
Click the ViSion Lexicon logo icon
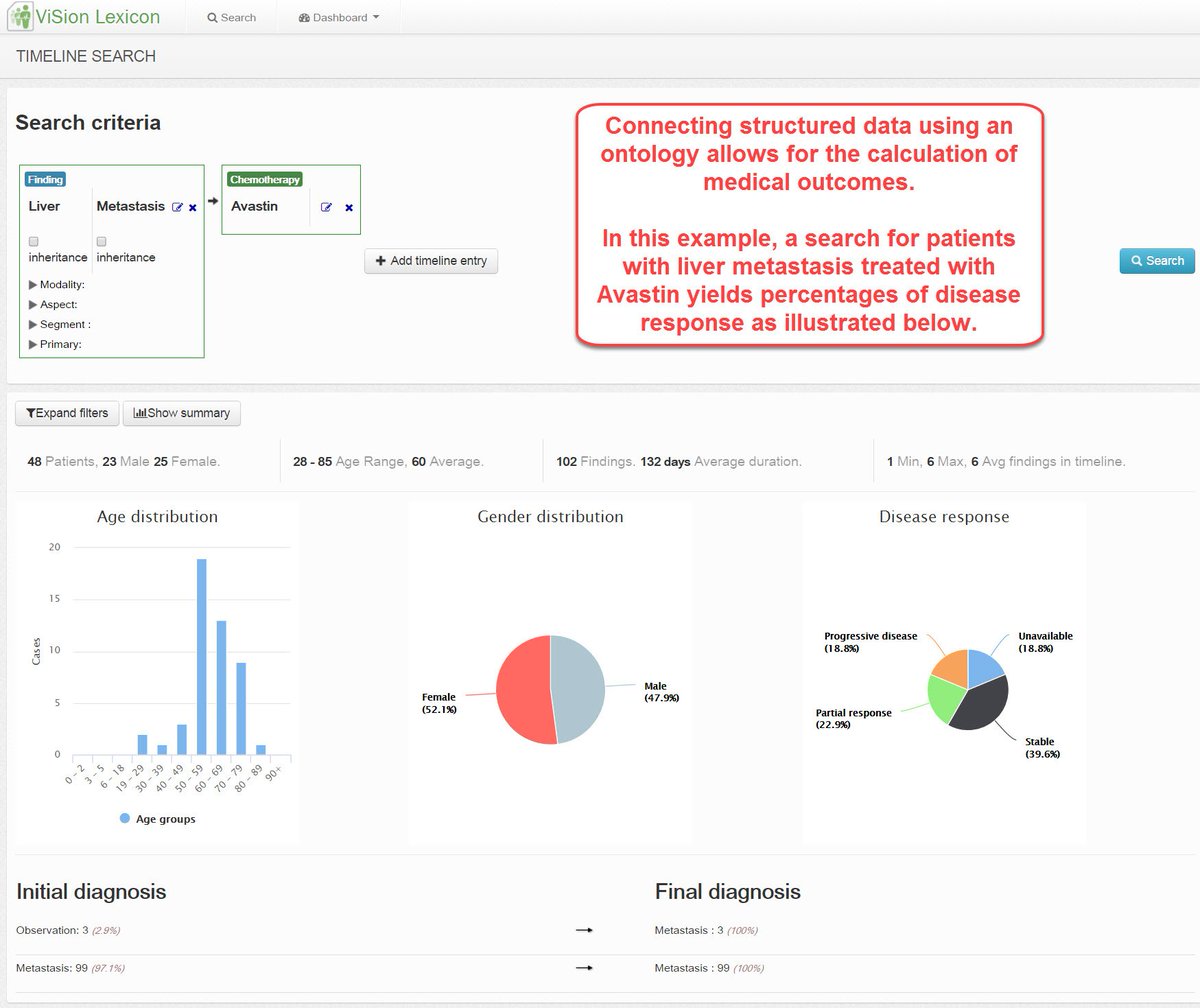(x=20, y=17)
